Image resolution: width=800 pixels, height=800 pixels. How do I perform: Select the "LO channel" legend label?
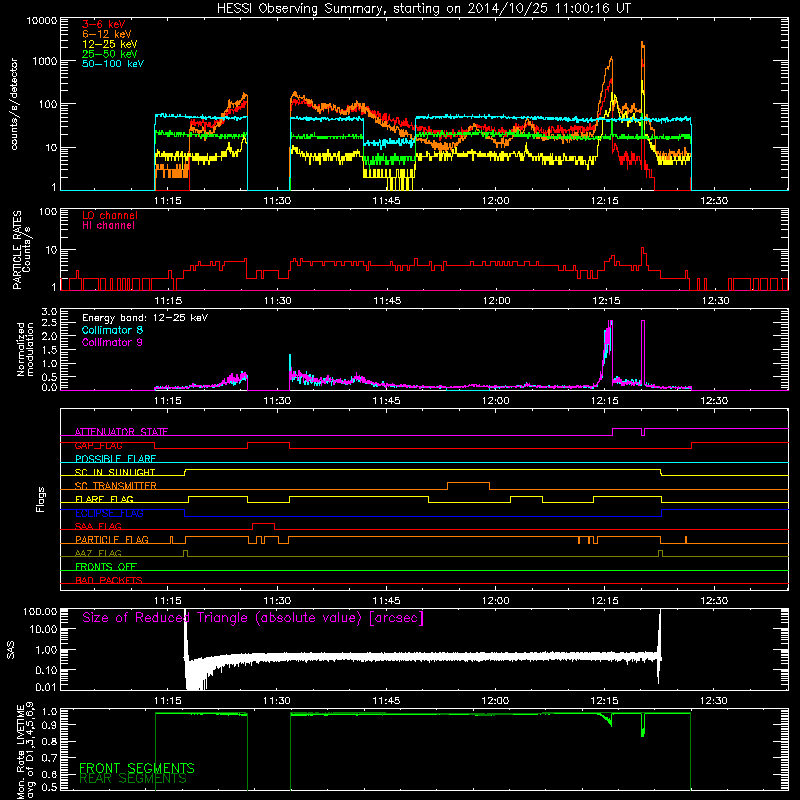[x=110, y=215]
